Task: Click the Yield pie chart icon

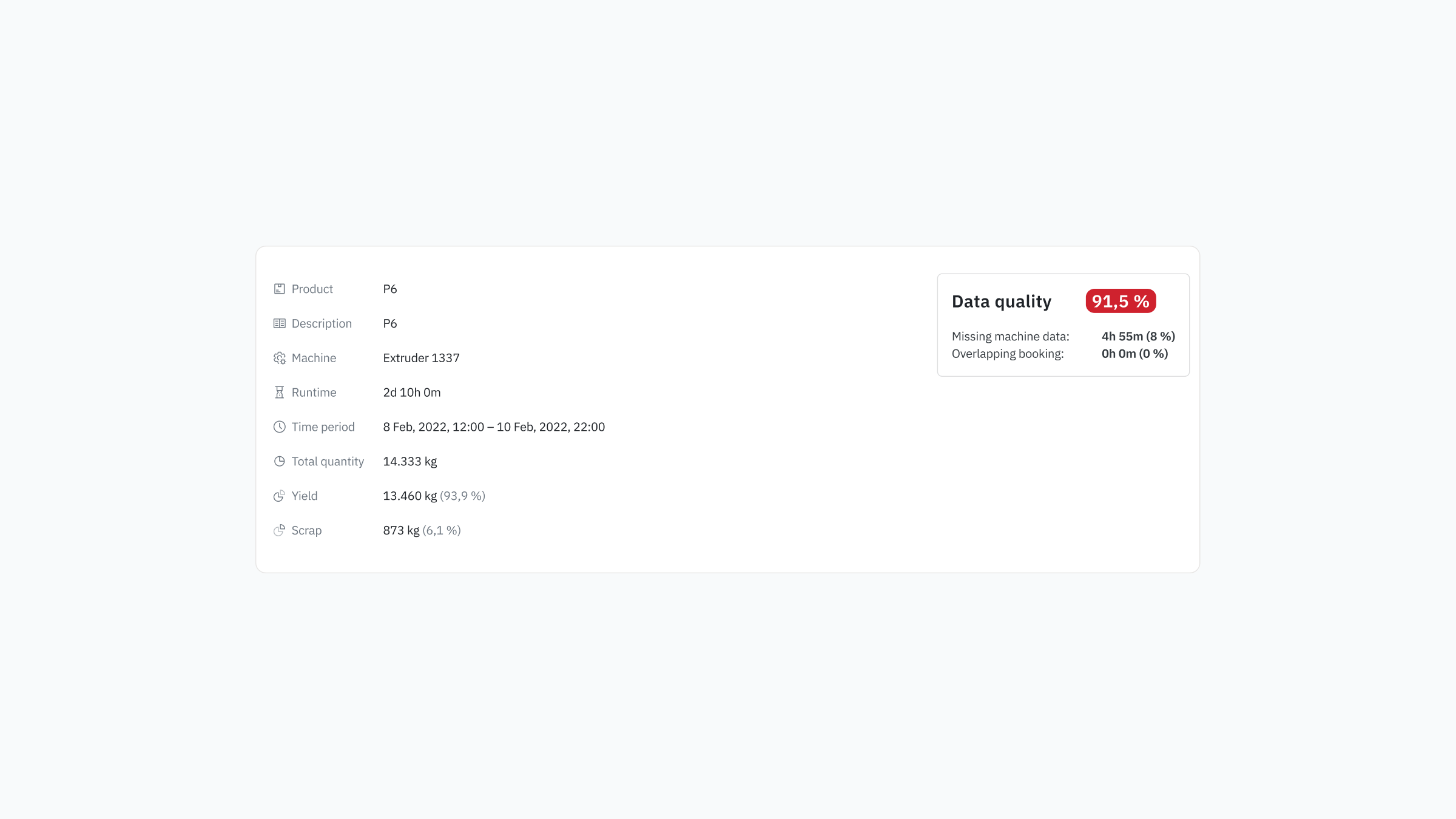Action: click(279, 496)
